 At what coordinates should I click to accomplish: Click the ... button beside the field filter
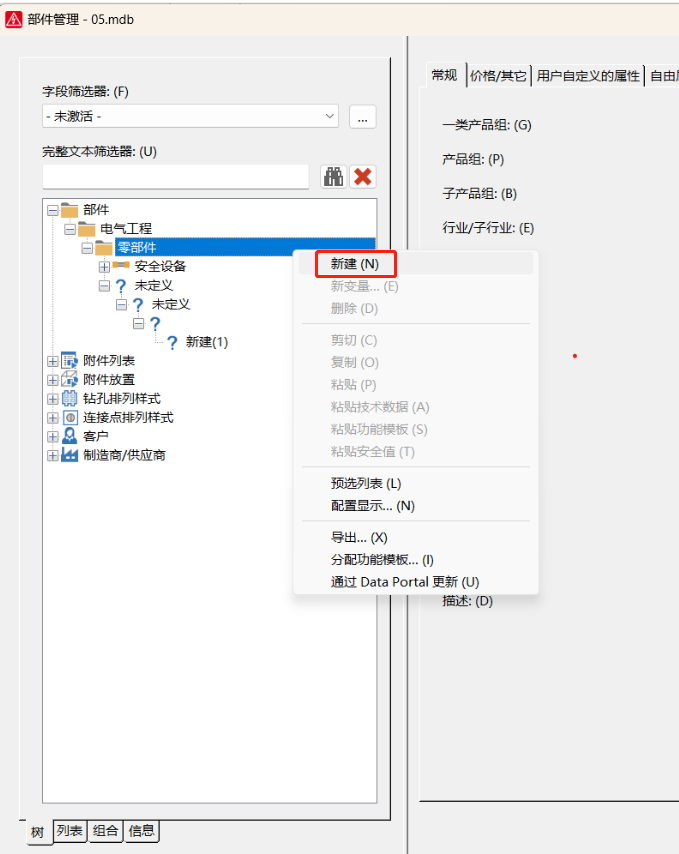pos(363,117)
